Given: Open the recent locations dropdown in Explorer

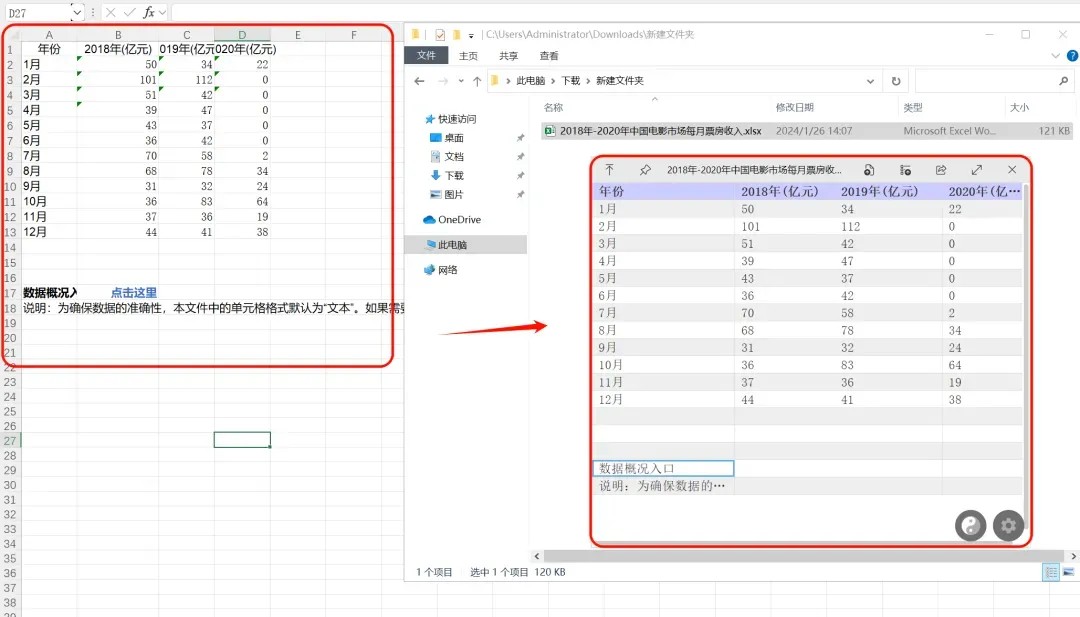Looking at the screenshot, I should [461, 81].
